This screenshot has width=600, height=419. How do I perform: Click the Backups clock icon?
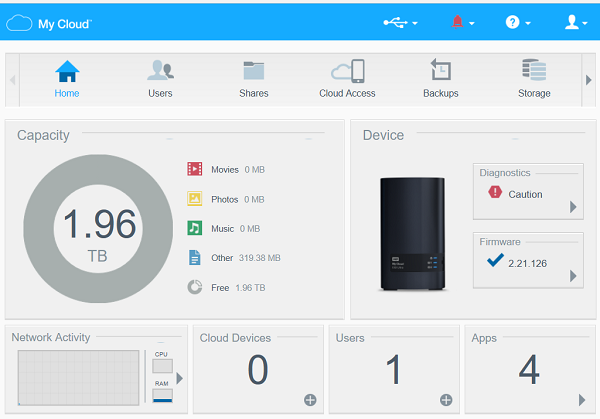click(x=441, y=70)
